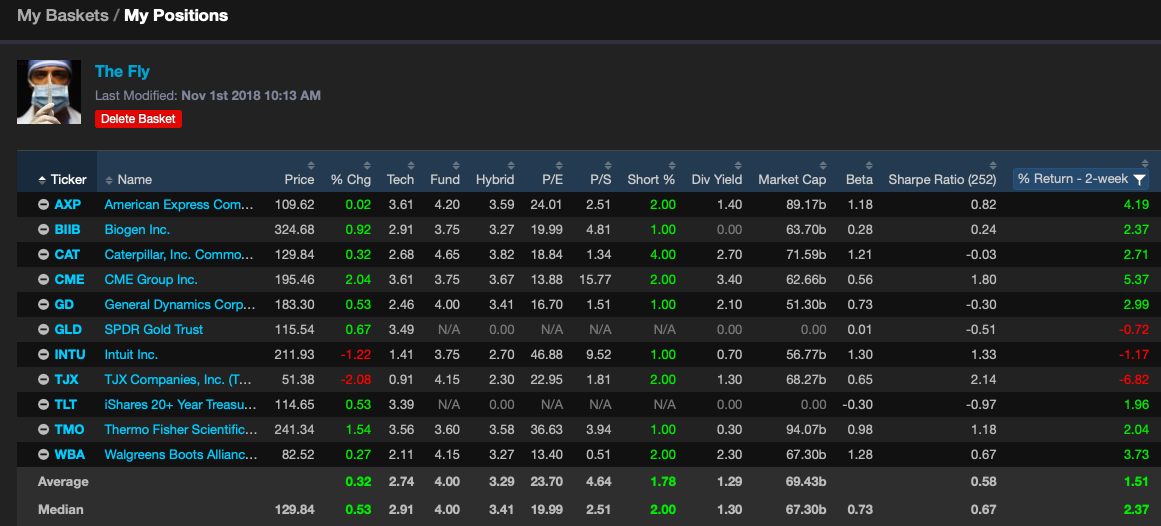The height and width of the screenshot is (526, 1161).
Task: Sort by Sharpe Ratio (252) column
Action: tap(942, 179)
